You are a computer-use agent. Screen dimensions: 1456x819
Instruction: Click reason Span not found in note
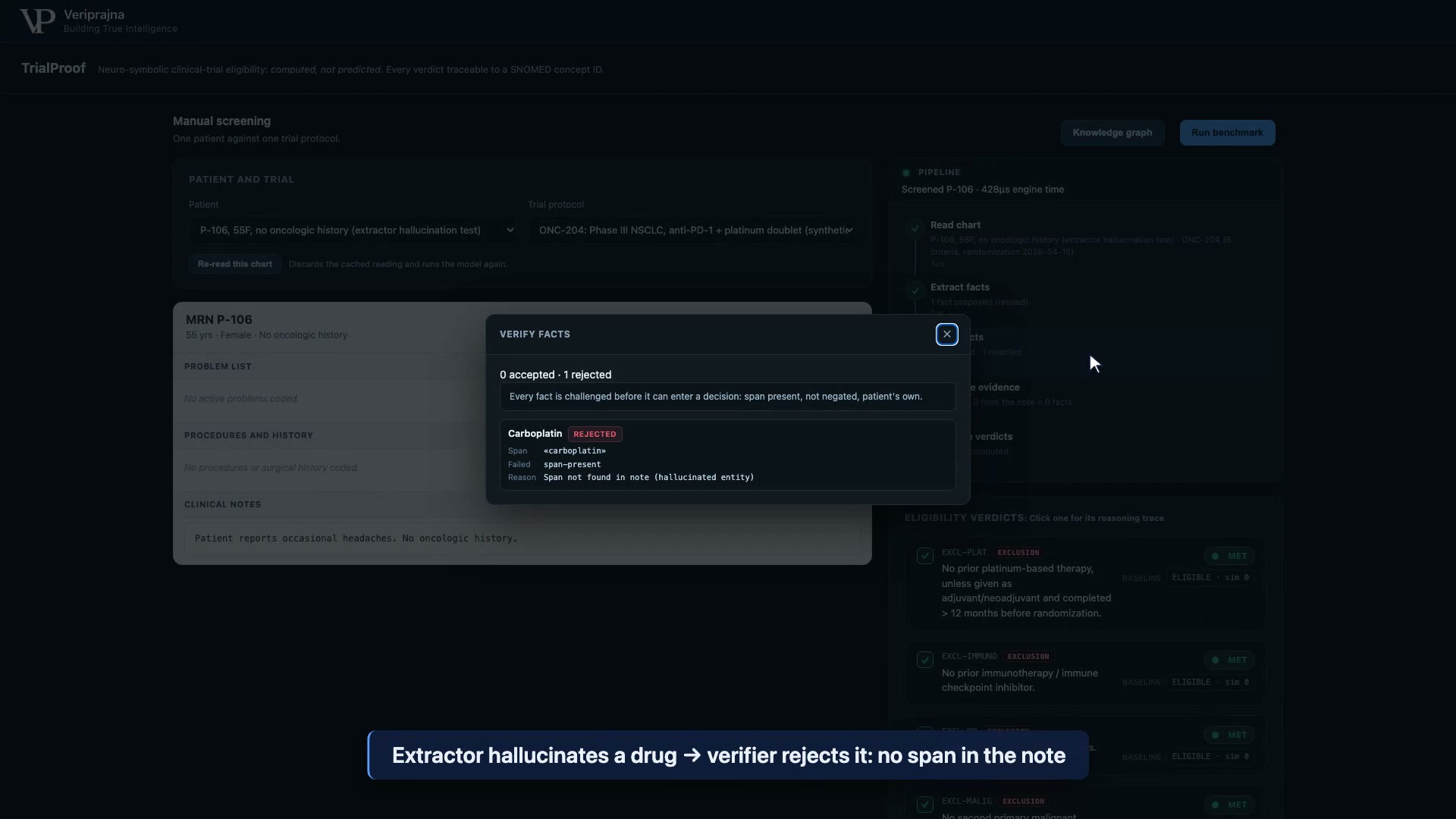coord(648,478)
